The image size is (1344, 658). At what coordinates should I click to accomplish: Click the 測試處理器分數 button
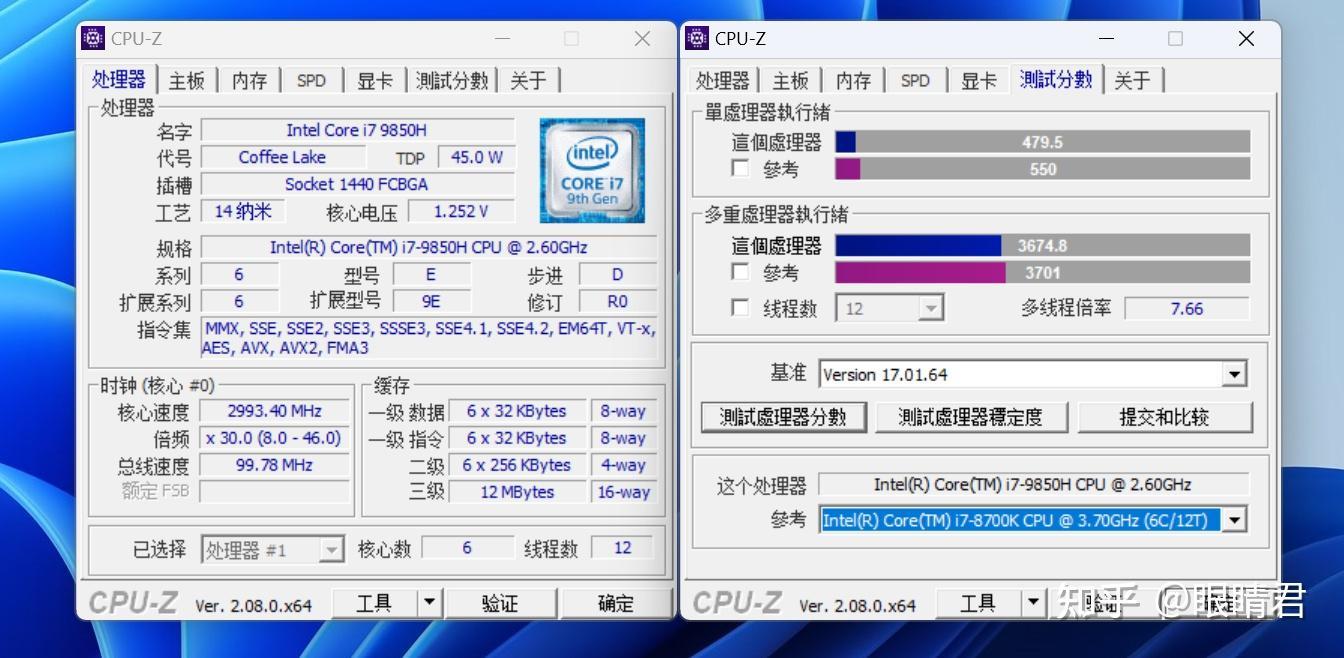[x=783, y=417]
